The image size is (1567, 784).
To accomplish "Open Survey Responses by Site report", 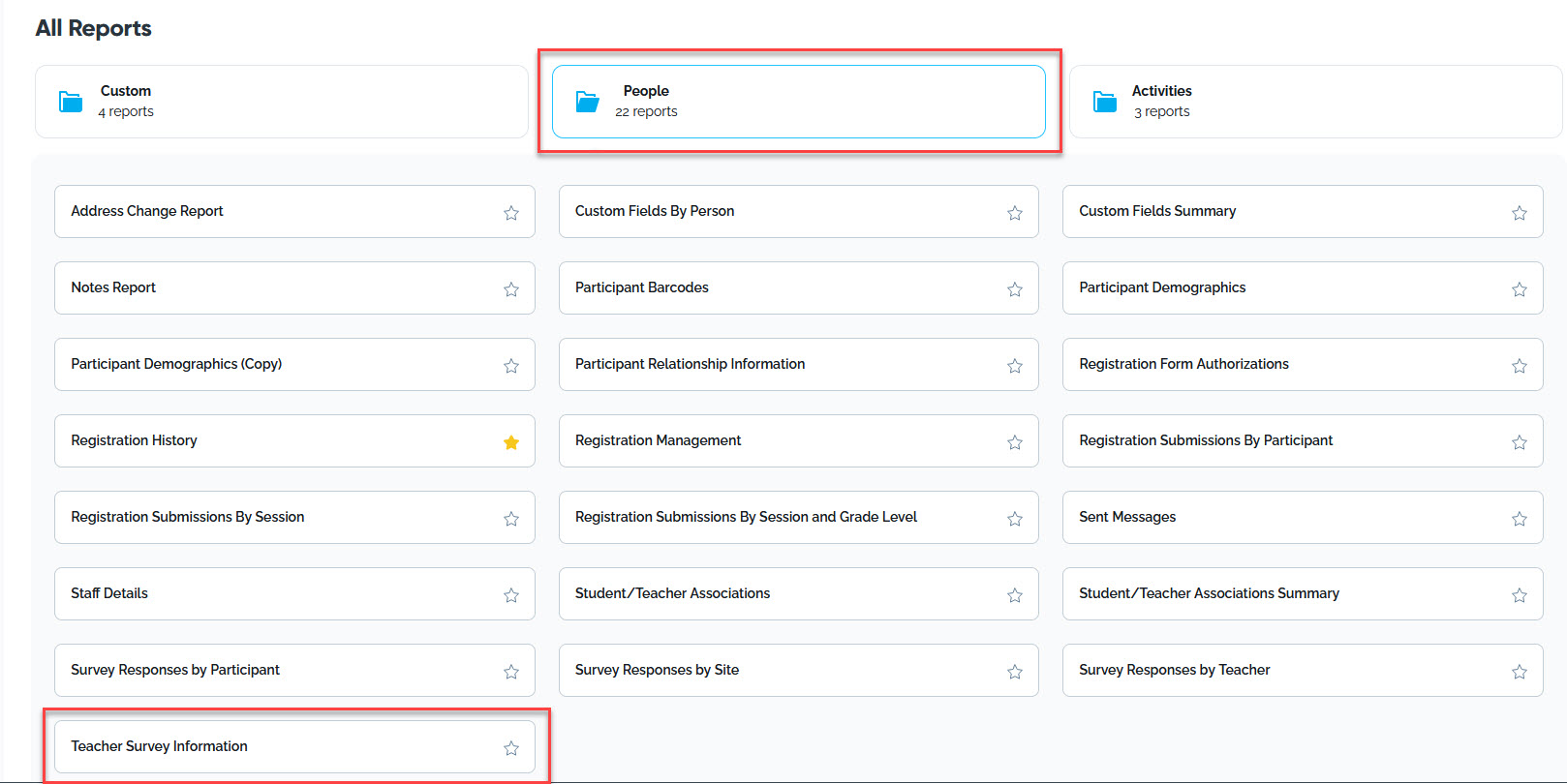I will [x=798, y=670].
